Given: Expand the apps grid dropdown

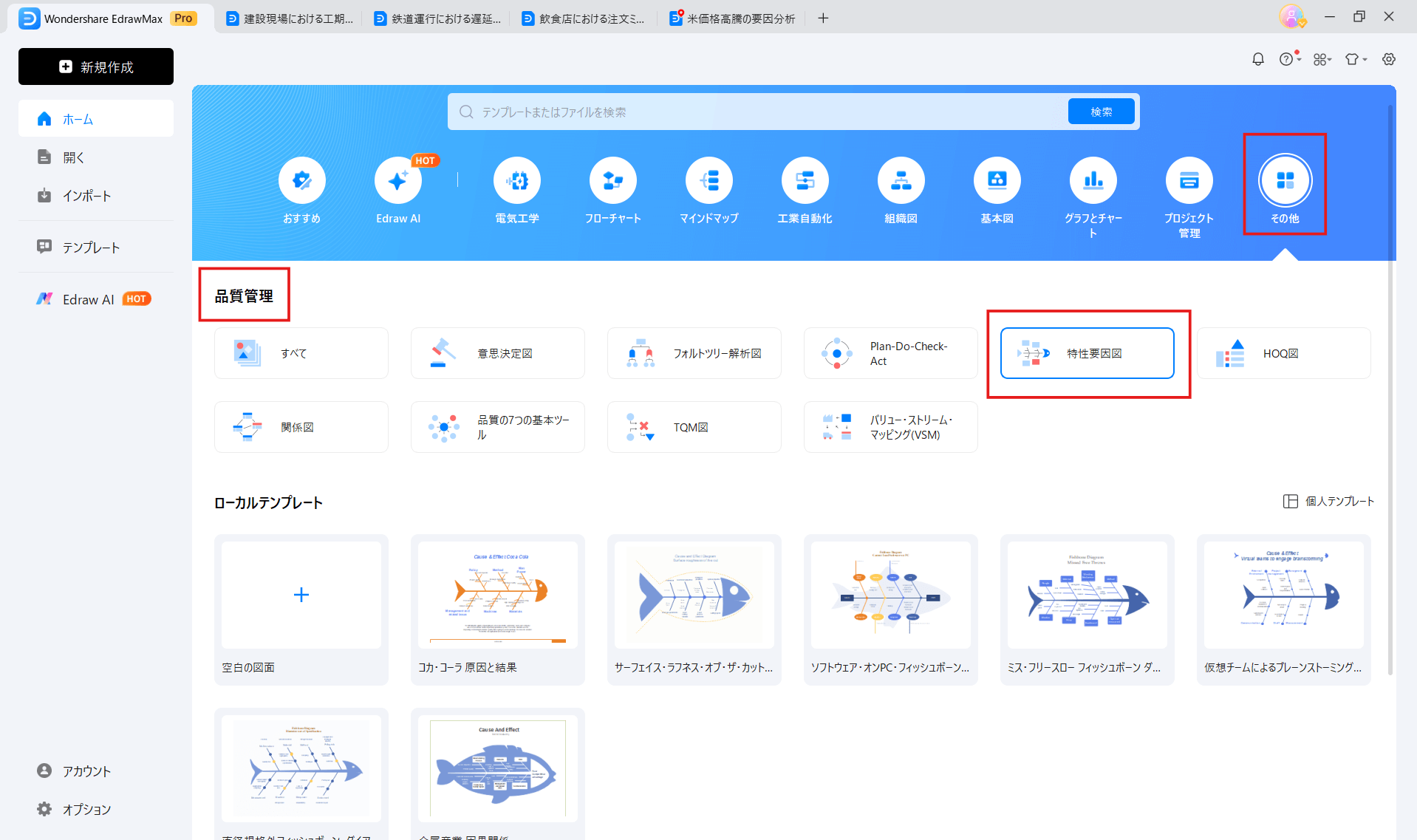Looking at the screenshot, I should [x=1322, y=59].
